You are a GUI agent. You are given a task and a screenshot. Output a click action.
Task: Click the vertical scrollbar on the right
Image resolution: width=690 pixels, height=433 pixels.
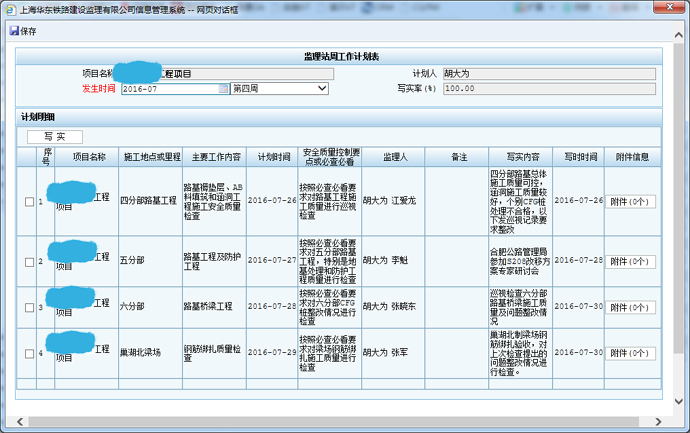coord(680,200)
